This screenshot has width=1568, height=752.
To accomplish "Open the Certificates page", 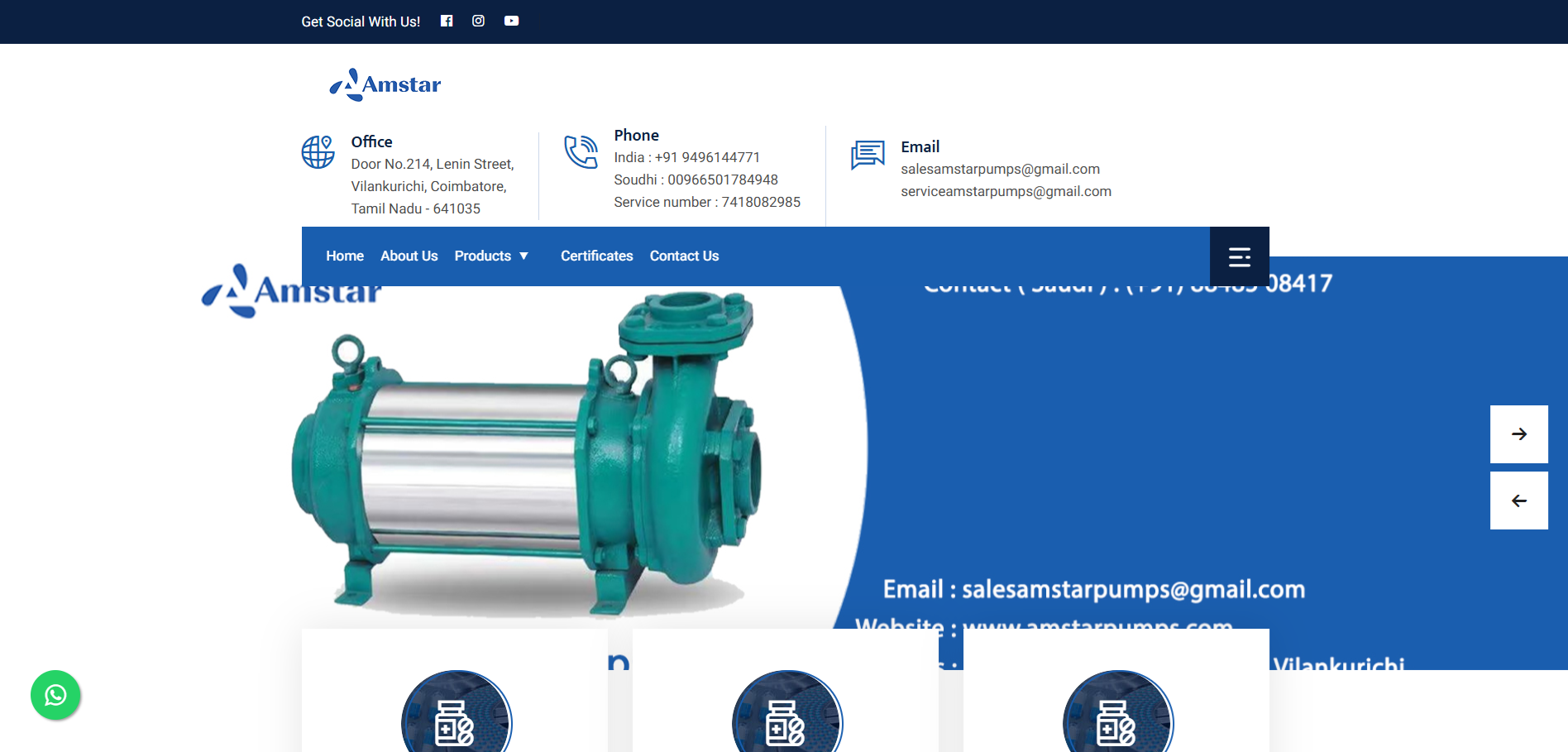I will (x=596, y=256).
